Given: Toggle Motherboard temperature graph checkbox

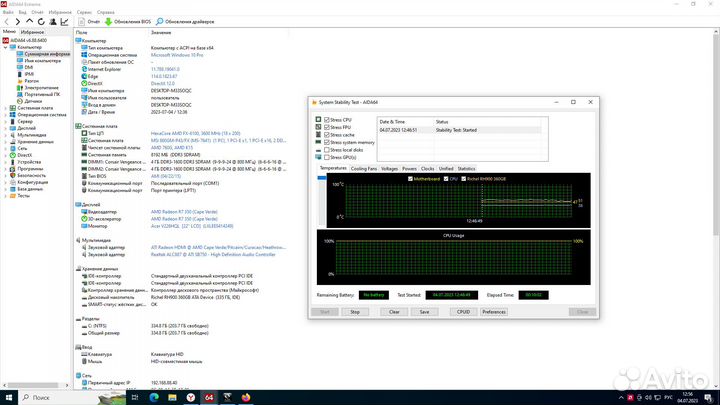Looking at the screenshot, I should [410, 179].
